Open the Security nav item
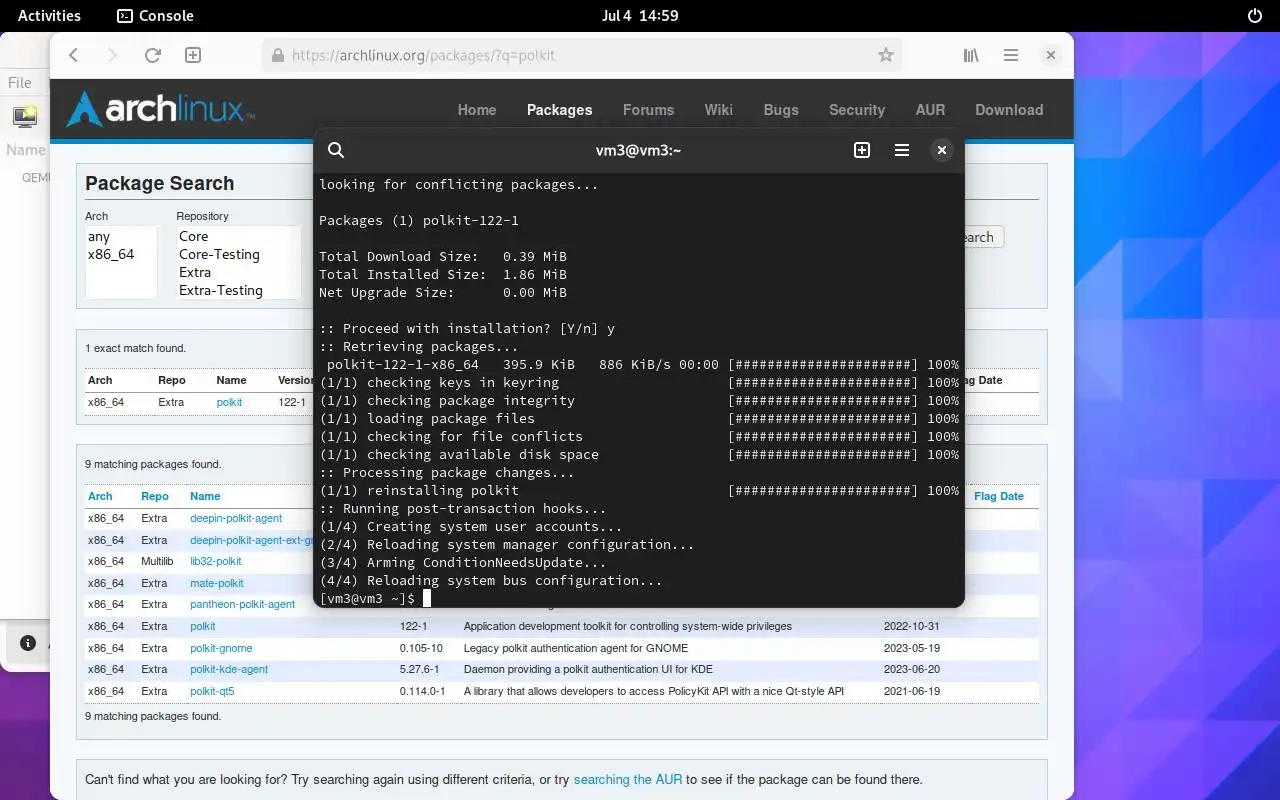Viewport: 1280px width, 800px height. (857, 110)
